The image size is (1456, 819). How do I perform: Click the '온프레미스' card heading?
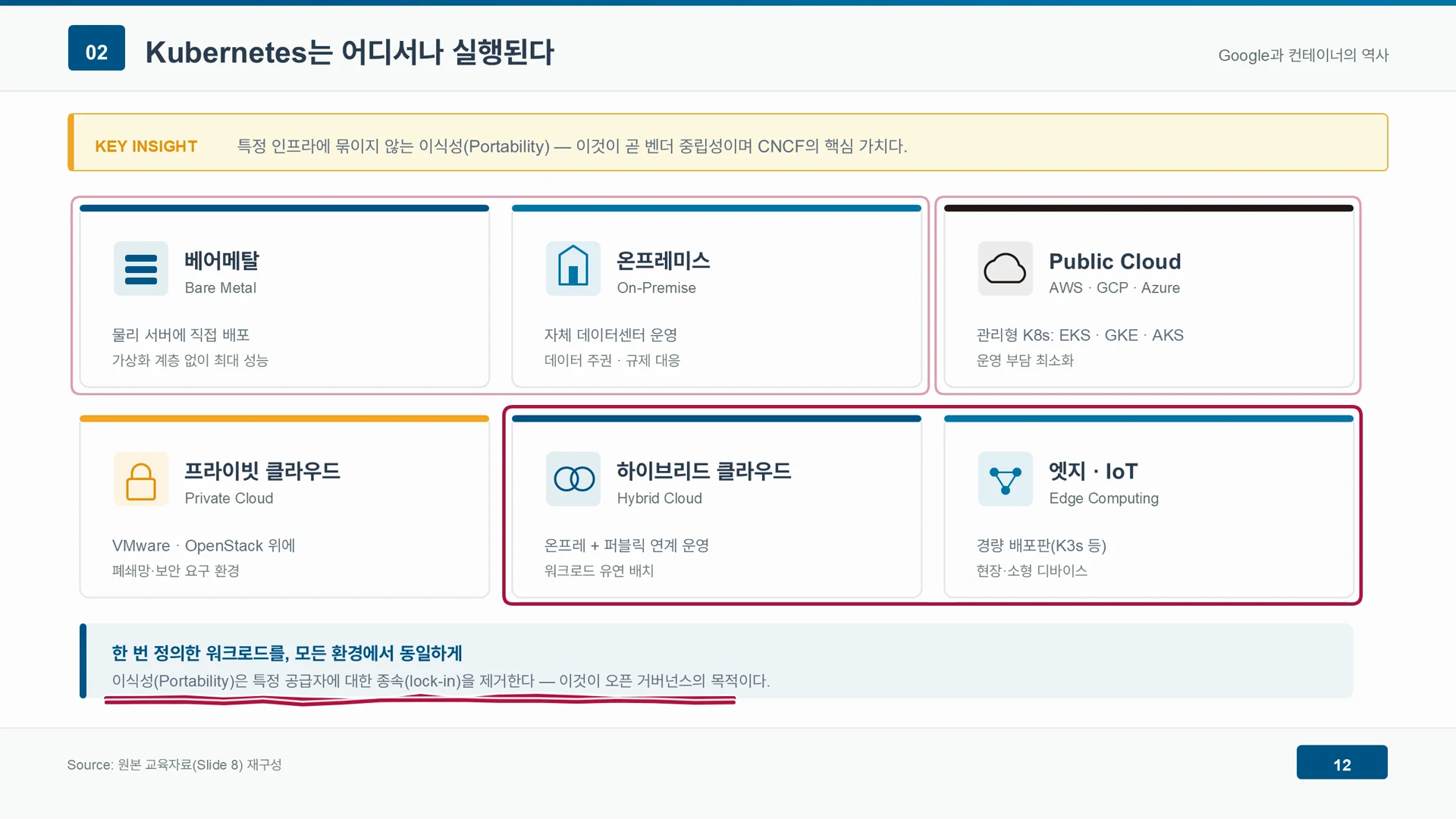[664, 261]
